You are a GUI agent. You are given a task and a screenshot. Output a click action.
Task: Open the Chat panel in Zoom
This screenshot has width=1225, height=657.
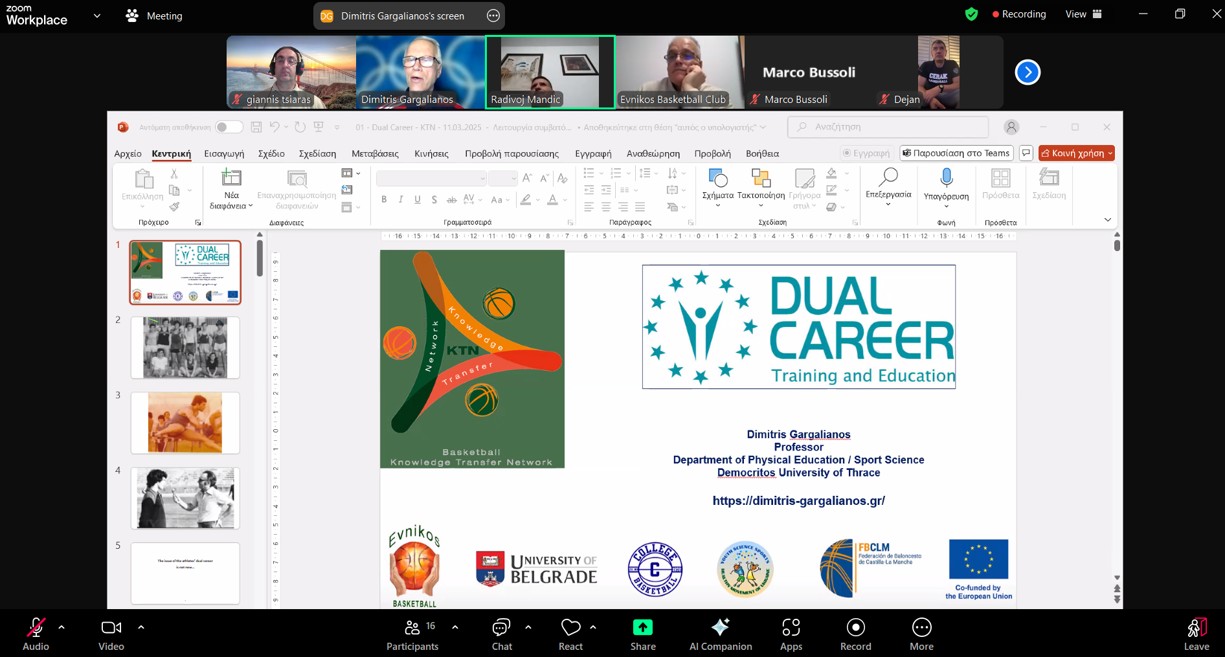501,629
